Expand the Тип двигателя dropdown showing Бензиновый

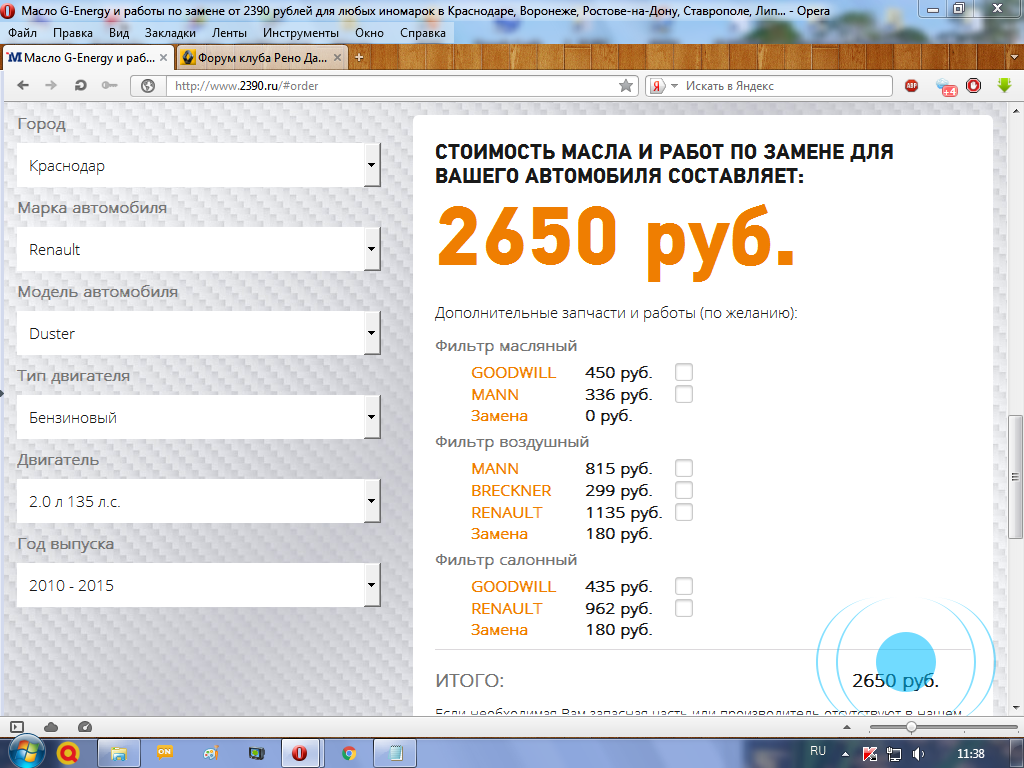[x=199, y=417]
